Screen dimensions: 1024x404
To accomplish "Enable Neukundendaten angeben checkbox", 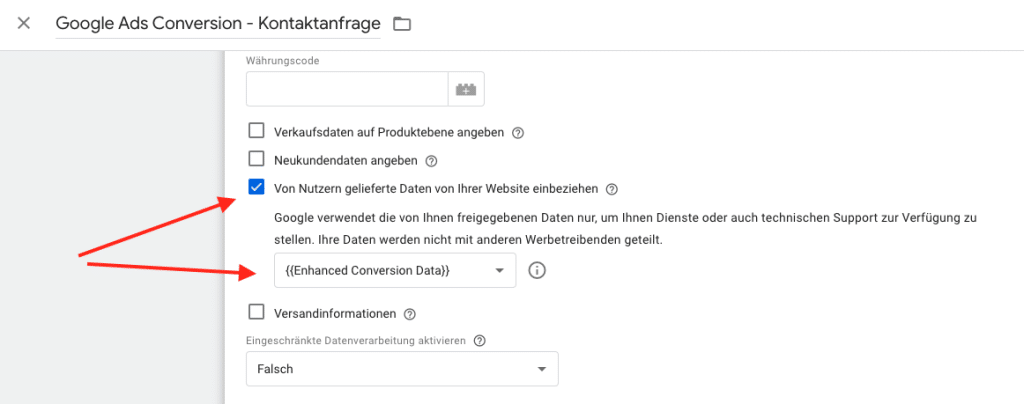I will click(x=257, y=159).
